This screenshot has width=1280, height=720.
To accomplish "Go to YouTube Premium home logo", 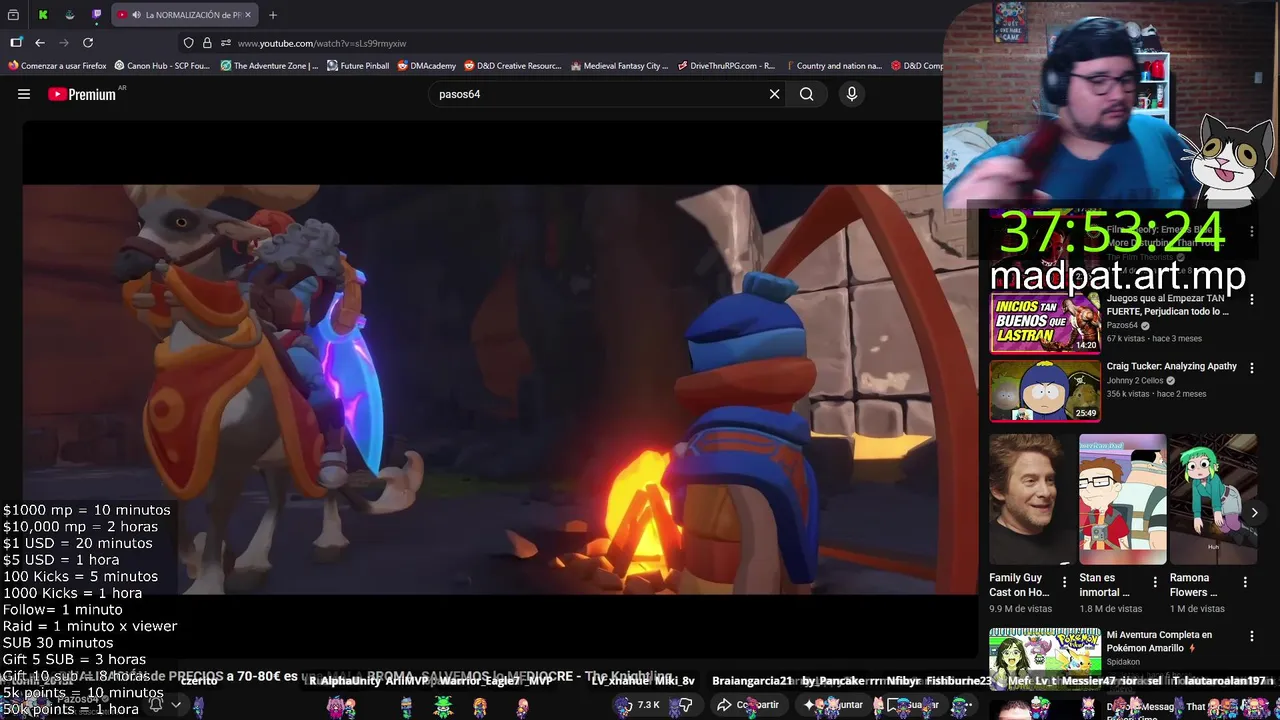I will [82, 94].
